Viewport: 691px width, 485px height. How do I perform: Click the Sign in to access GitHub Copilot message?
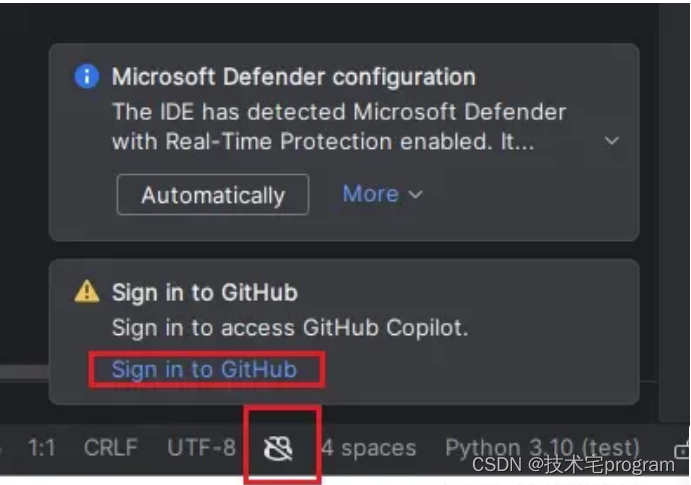tap(290, 328)
